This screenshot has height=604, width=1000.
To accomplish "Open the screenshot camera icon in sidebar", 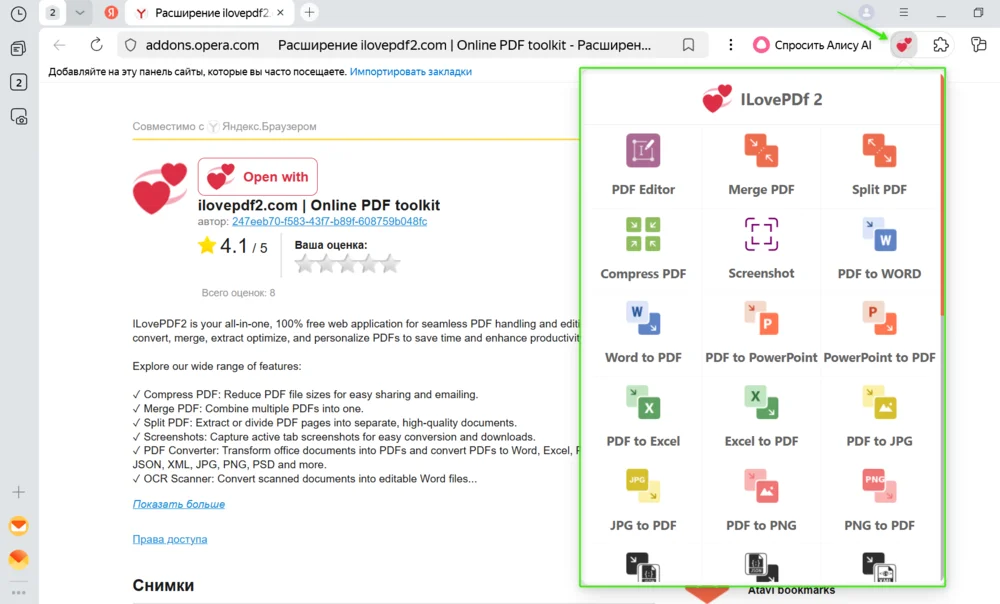I will [x=18, y=117].
